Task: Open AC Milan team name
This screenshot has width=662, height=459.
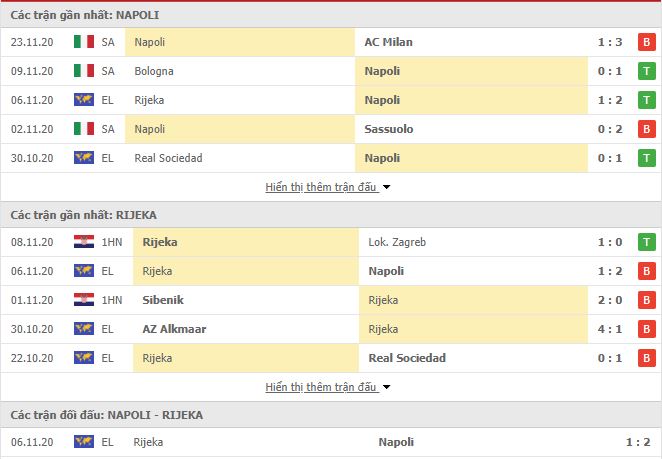Action: [388, 42]
